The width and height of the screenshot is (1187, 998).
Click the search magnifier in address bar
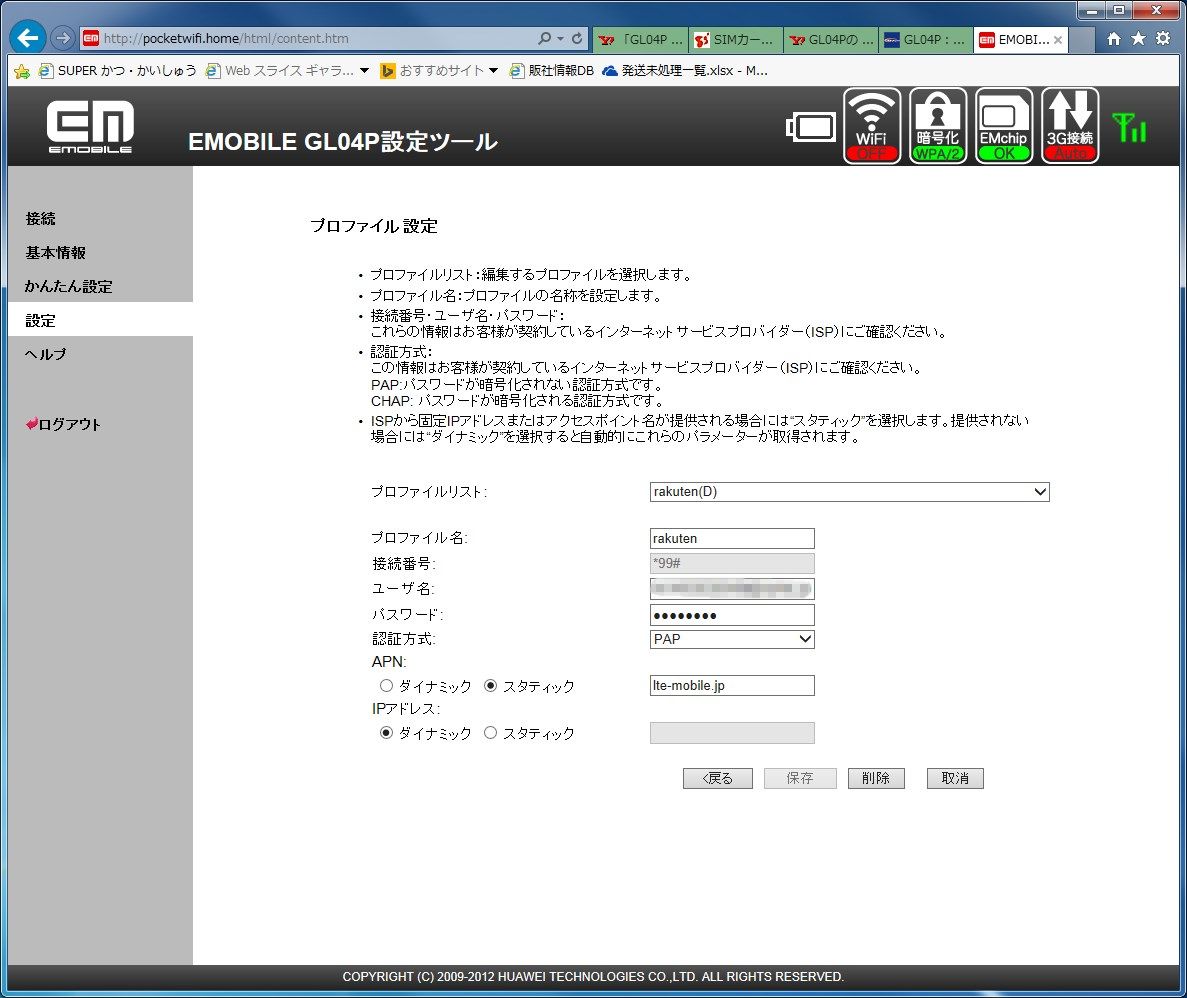pyautogui.click(x=545, y=38)
